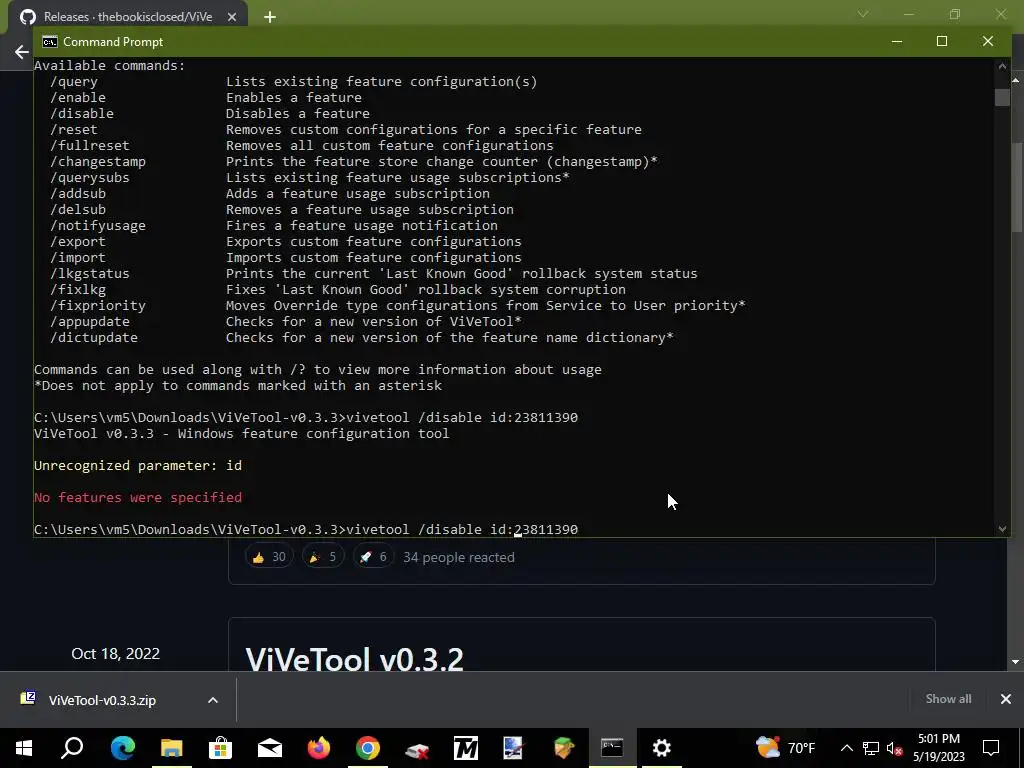Image resolution: width=1024 pixels, height=768 pixels.
Task: Click the Oct 18, 2022 release date
Action: point(116,654)
